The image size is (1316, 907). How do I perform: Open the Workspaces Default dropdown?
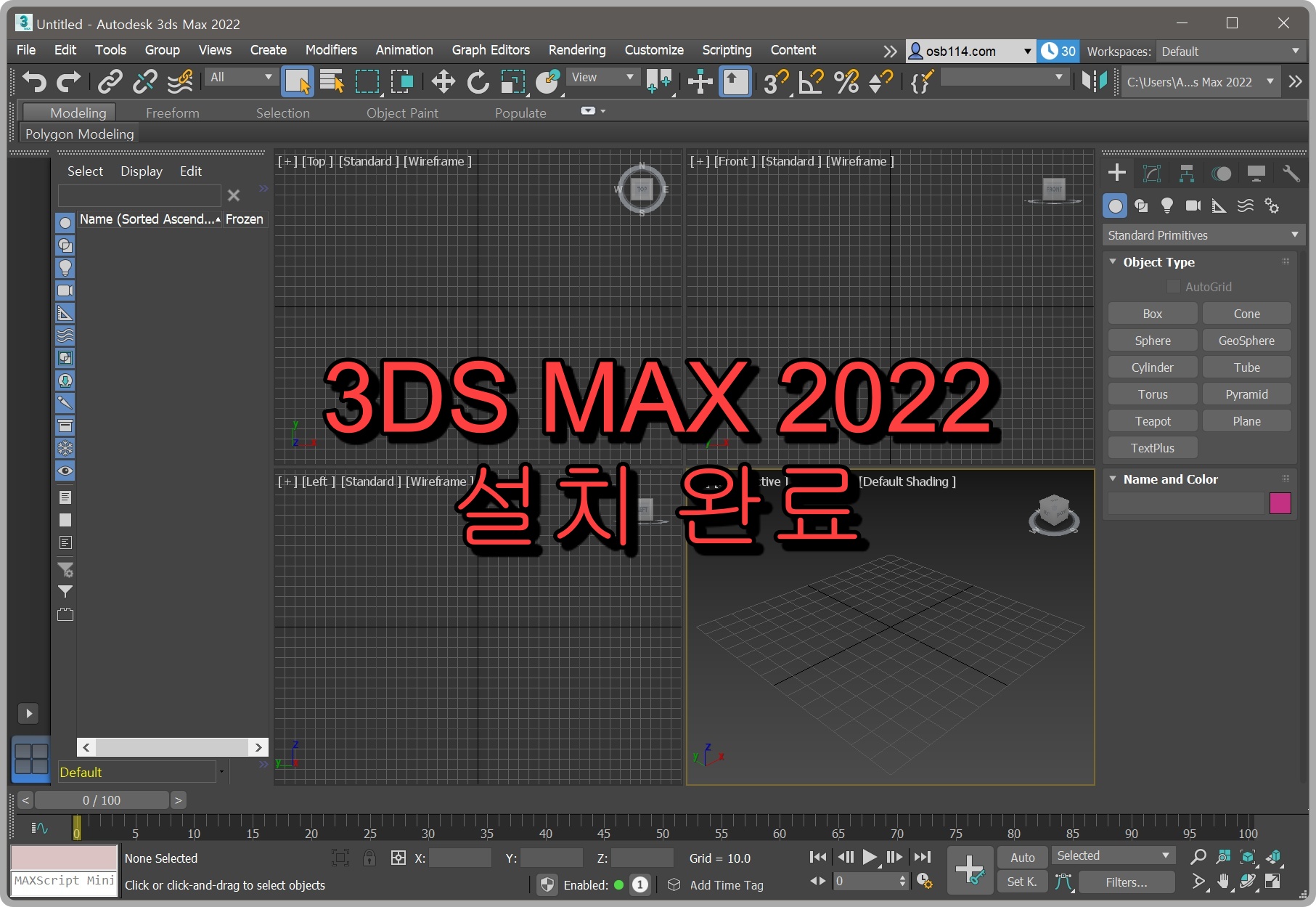[x=1230, y=51]
